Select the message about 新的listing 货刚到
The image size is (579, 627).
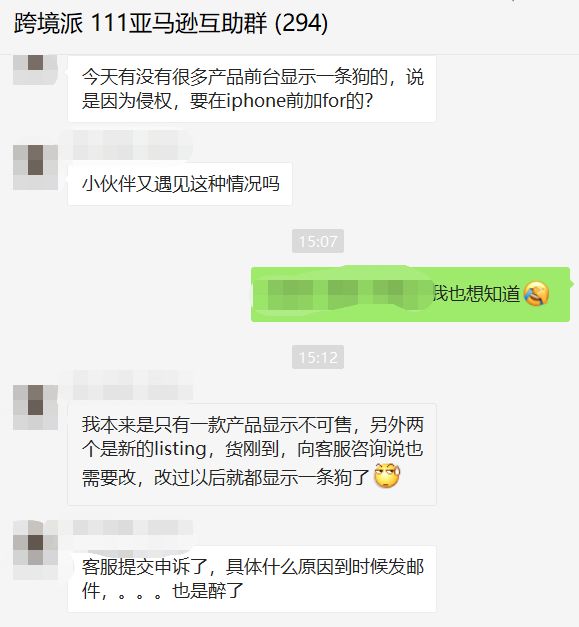(x=252, y=455)
